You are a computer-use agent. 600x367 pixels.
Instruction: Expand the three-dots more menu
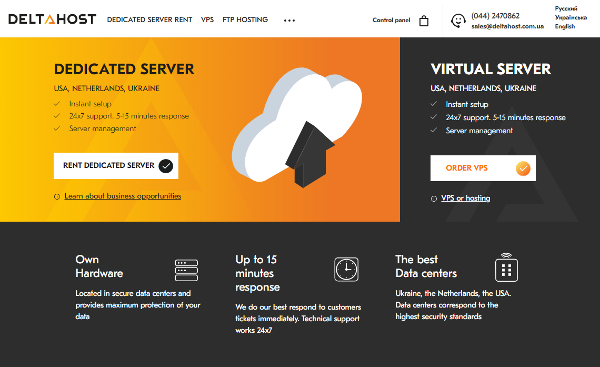click(x=289, y=20)
